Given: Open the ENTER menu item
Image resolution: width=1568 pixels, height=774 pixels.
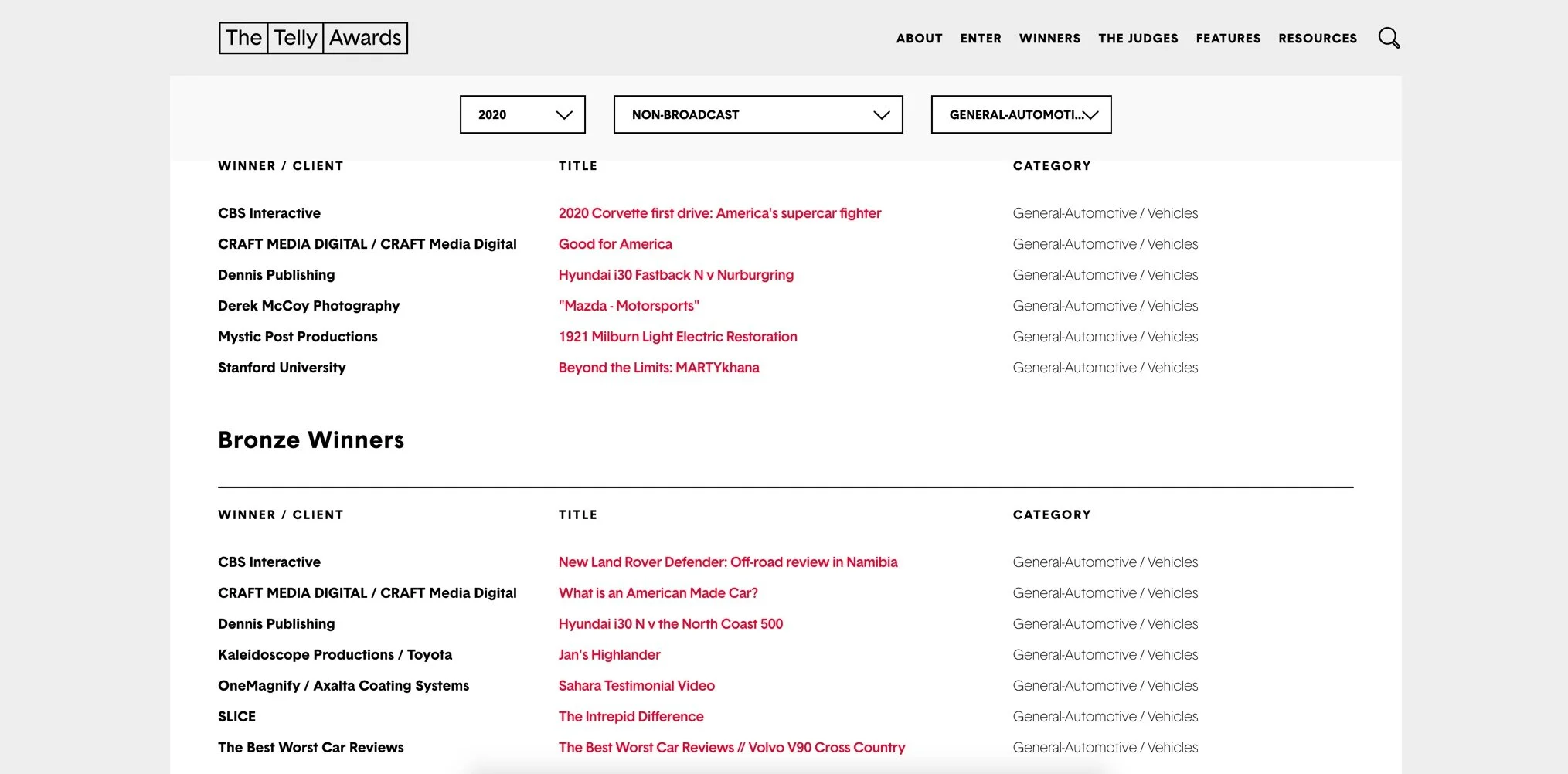Looking at the screenshot, I should 981,38.
